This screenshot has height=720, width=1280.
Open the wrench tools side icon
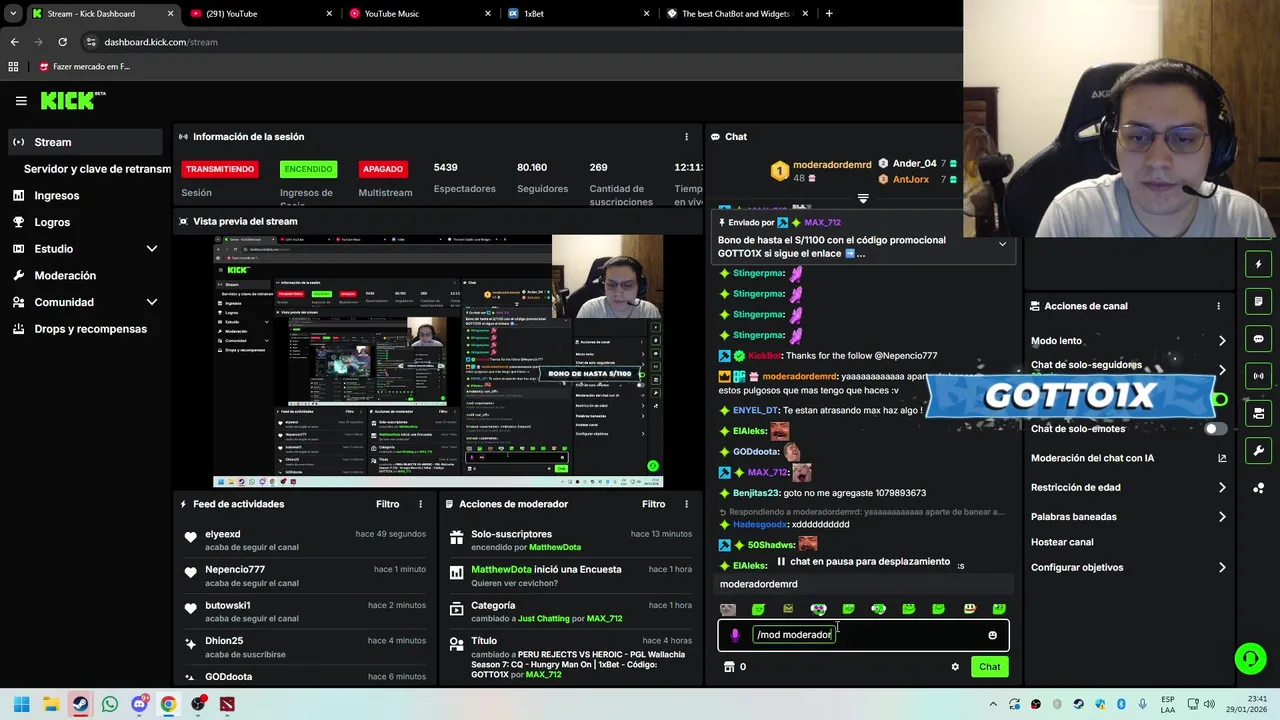coord(1259,451)
